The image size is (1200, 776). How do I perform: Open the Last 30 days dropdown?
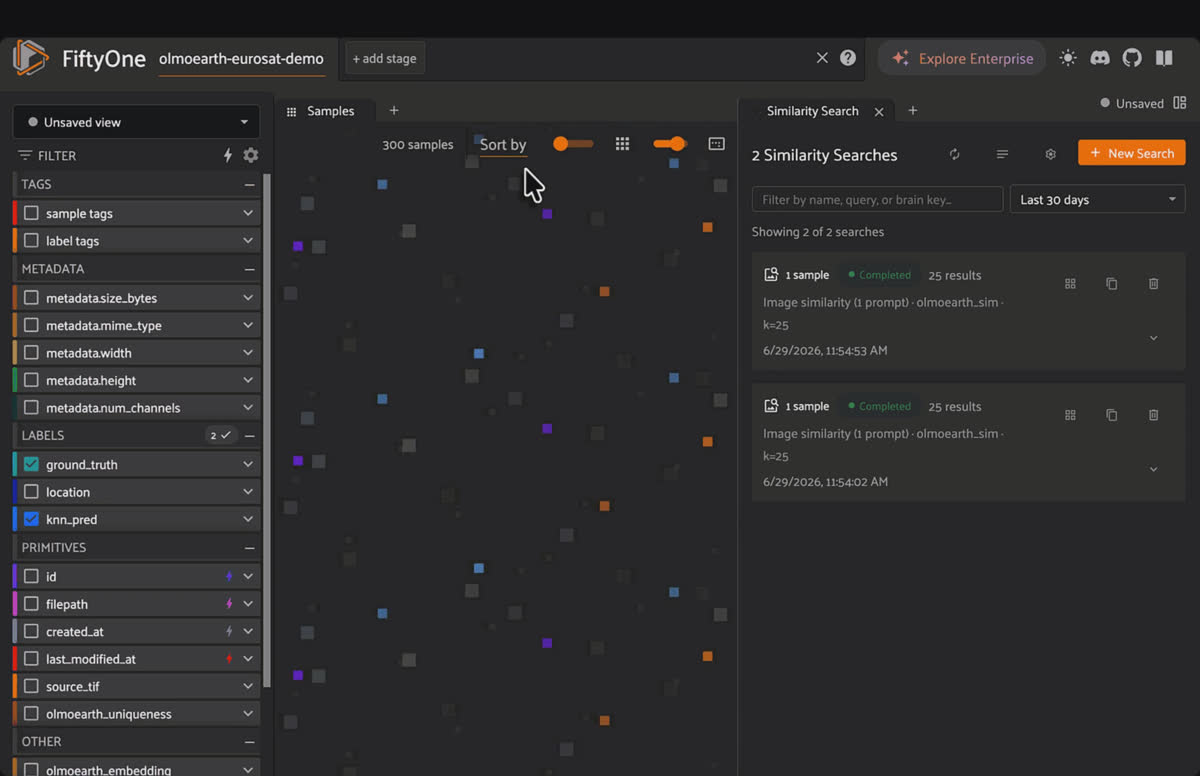click(1097, 199)
